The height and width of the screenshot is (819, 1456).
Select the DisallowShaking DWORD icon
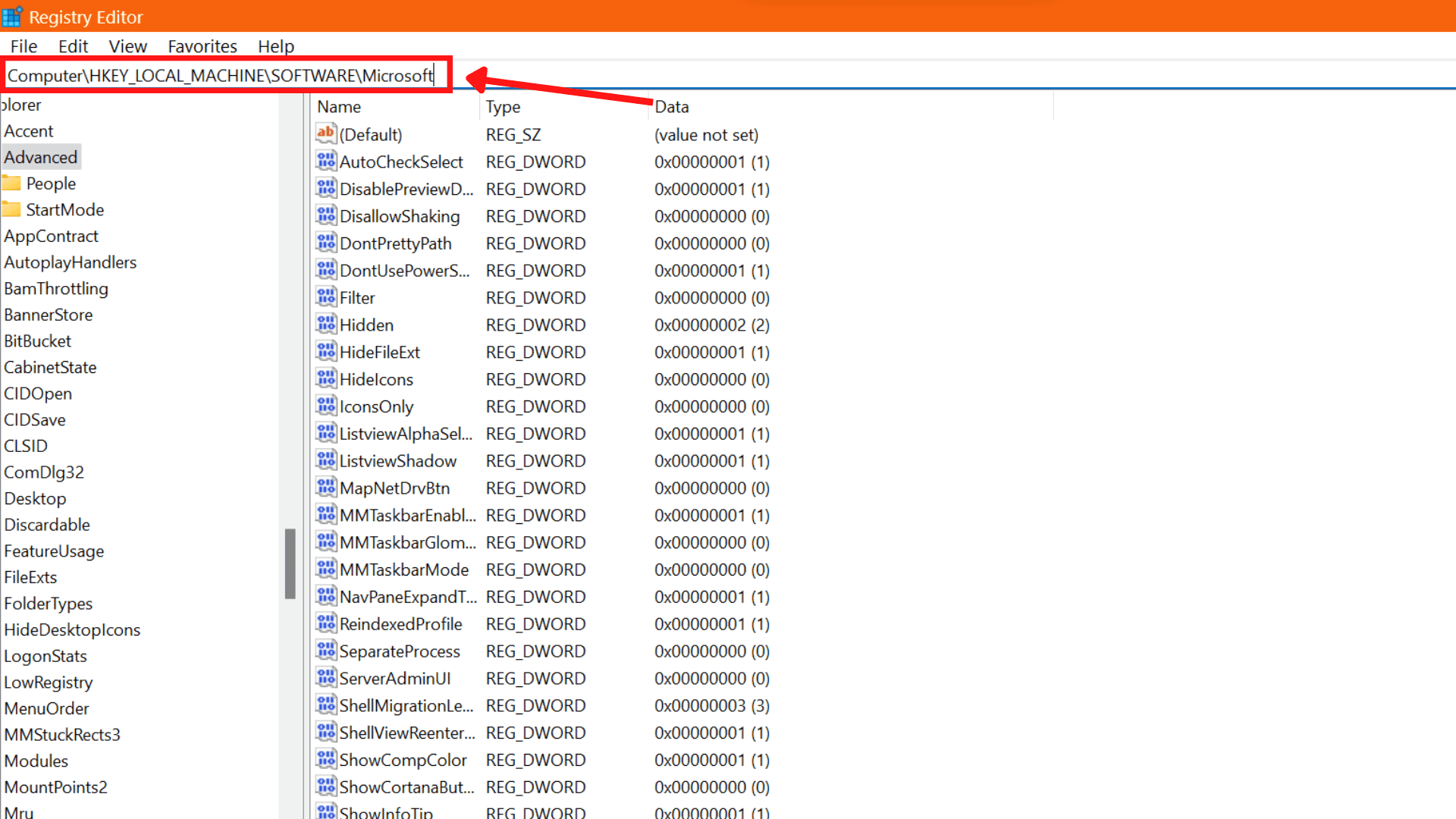click(326, 216)
